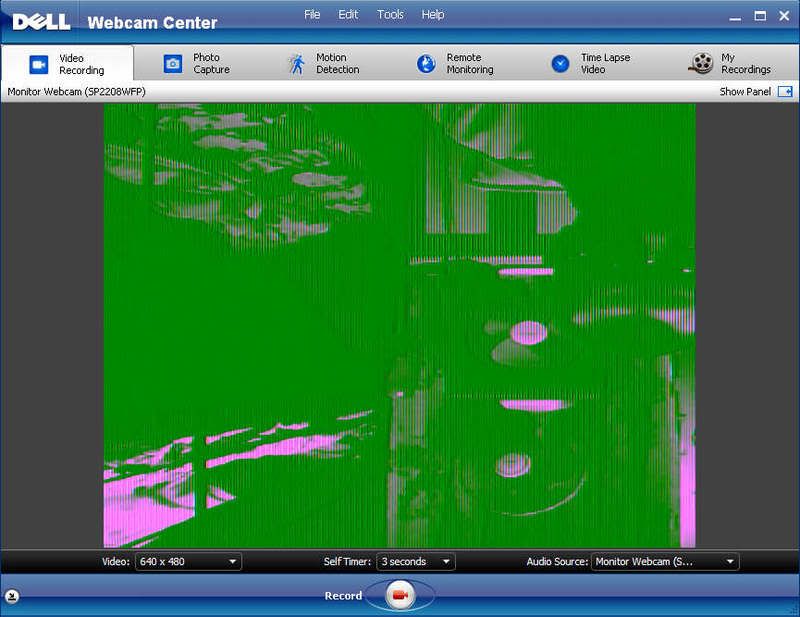Open the Edit menu

point(348,15)
